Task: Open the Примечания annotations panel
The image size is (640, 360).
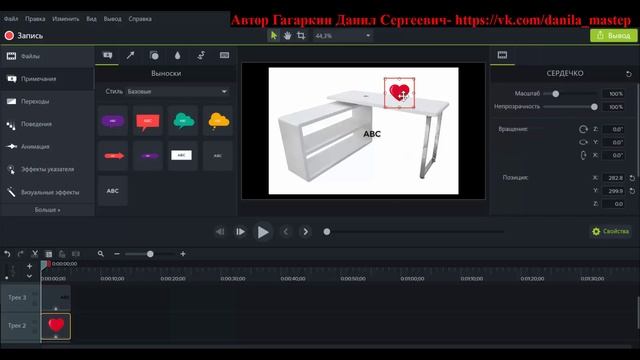Action: click(47, 79)
